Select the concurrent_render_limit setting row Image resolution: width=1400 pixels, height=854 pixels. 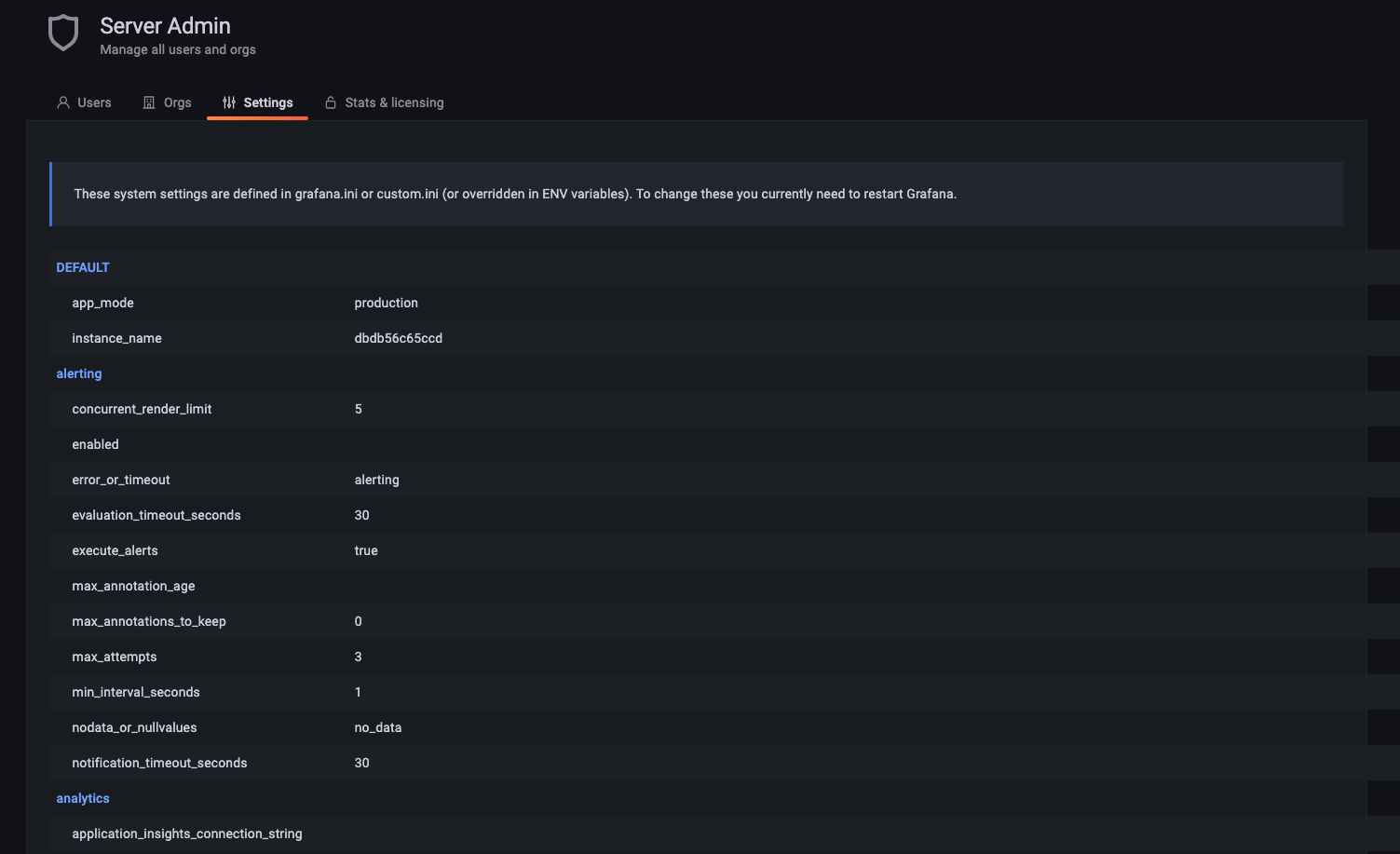pyautogui.click(x=142, y=409)
